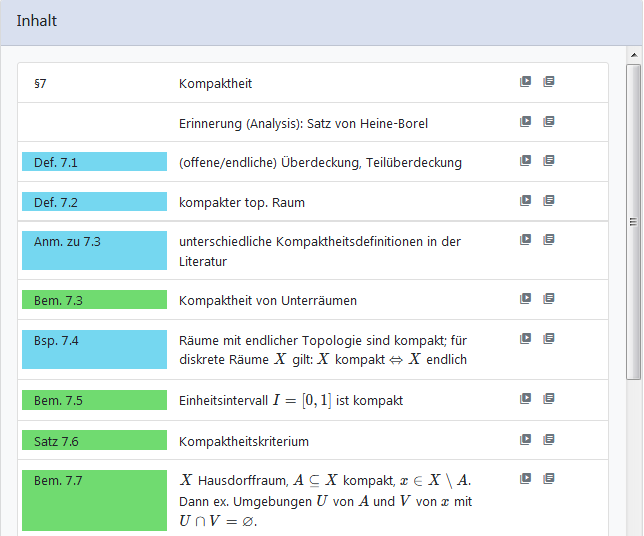The width and height of the screenshot is (644, 536).
Task: Play video for Satz von Heine-Borel
Action: click(525, 122)
